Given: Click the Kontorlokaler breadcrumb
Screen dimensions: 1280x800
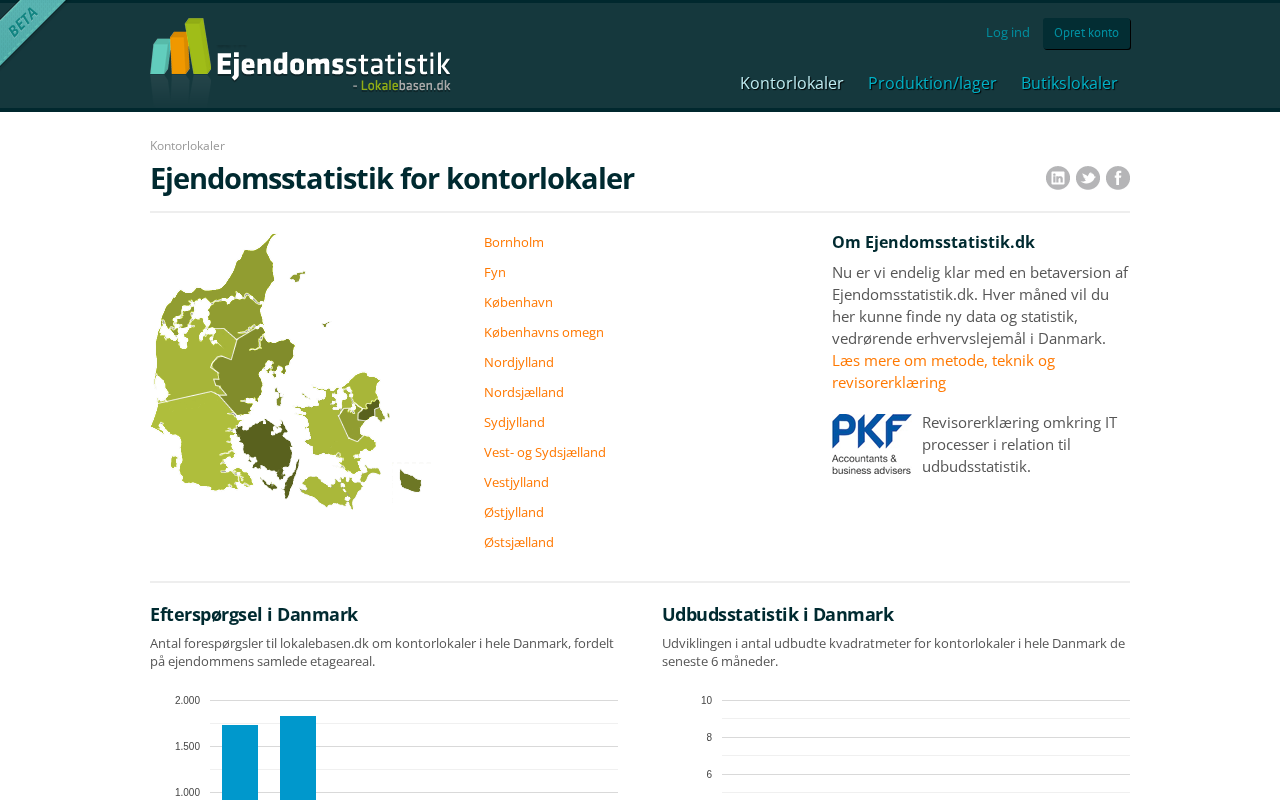Looking at the screenshot, I should click(x=187, y=146).
